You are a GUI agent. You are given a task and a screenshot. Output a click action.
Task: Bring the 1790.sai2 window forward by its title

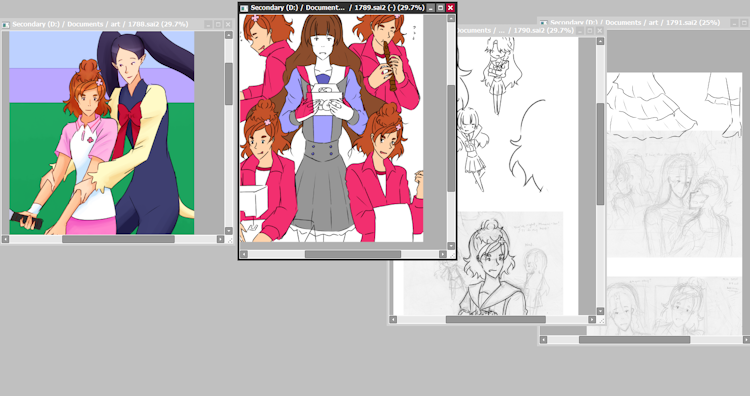tap(516, 31)
